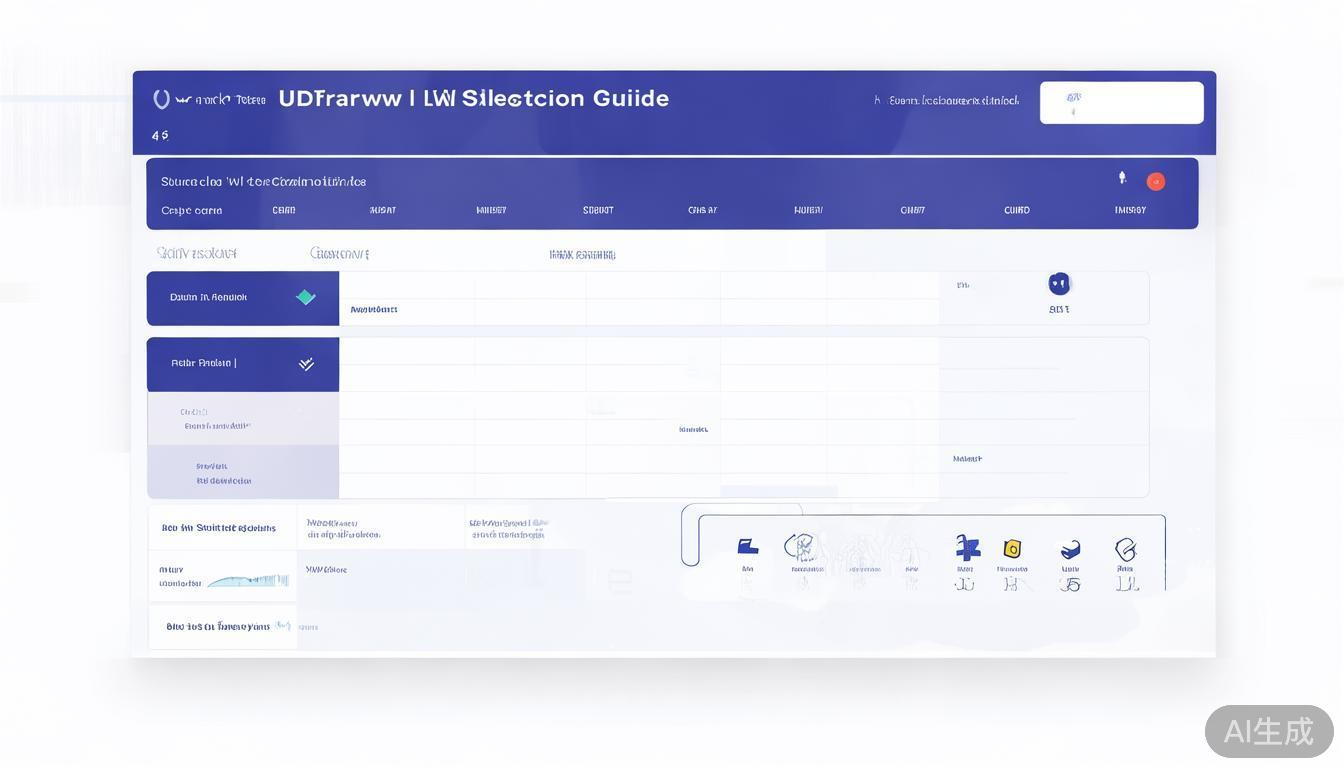The image size is (1344, 768).
Task: Click the outlined leaf circle icon at far right
Action: [x=1125, y=549]
